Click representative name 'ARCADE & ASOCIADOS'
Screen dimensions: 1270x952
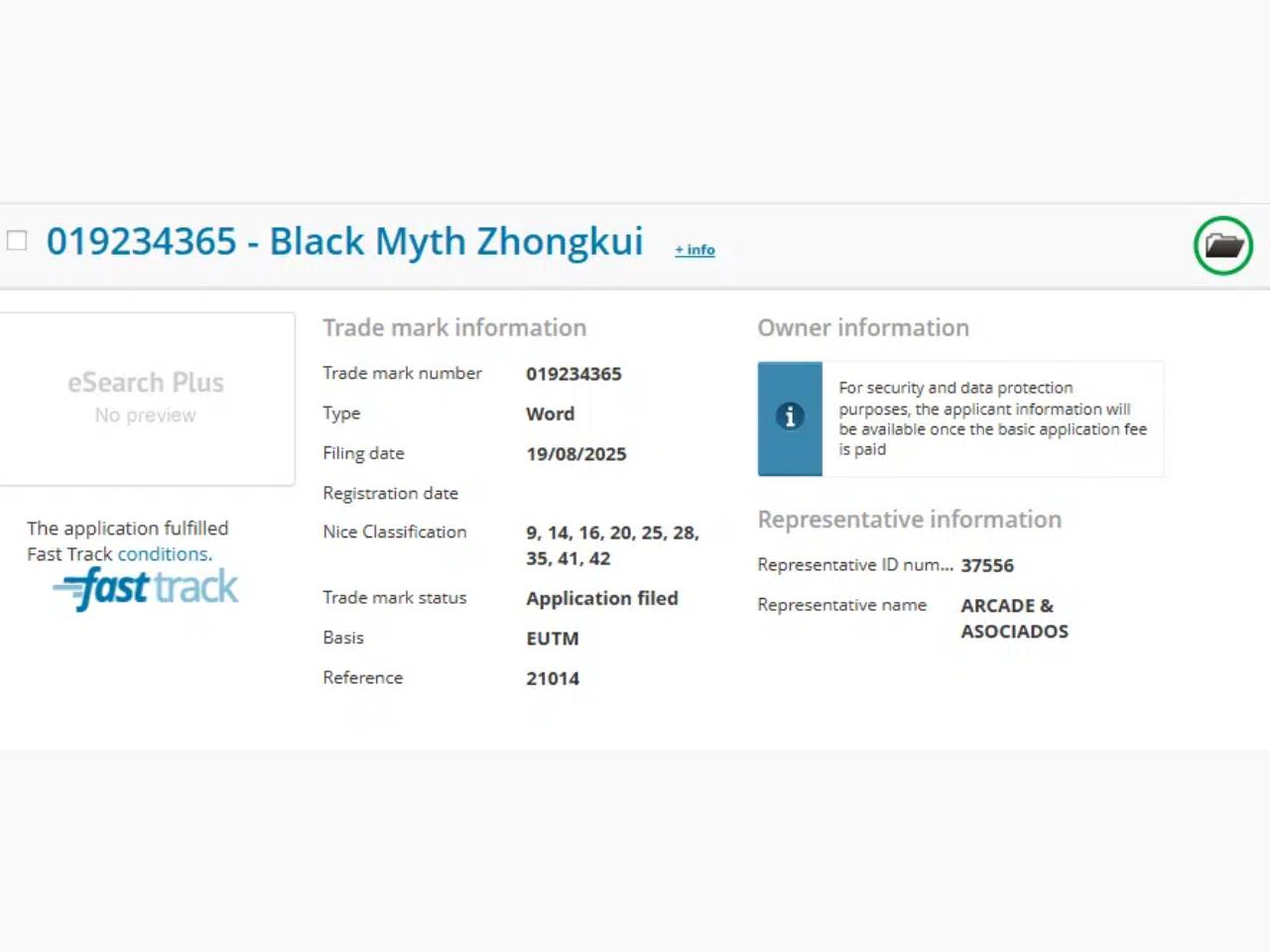1014,618
